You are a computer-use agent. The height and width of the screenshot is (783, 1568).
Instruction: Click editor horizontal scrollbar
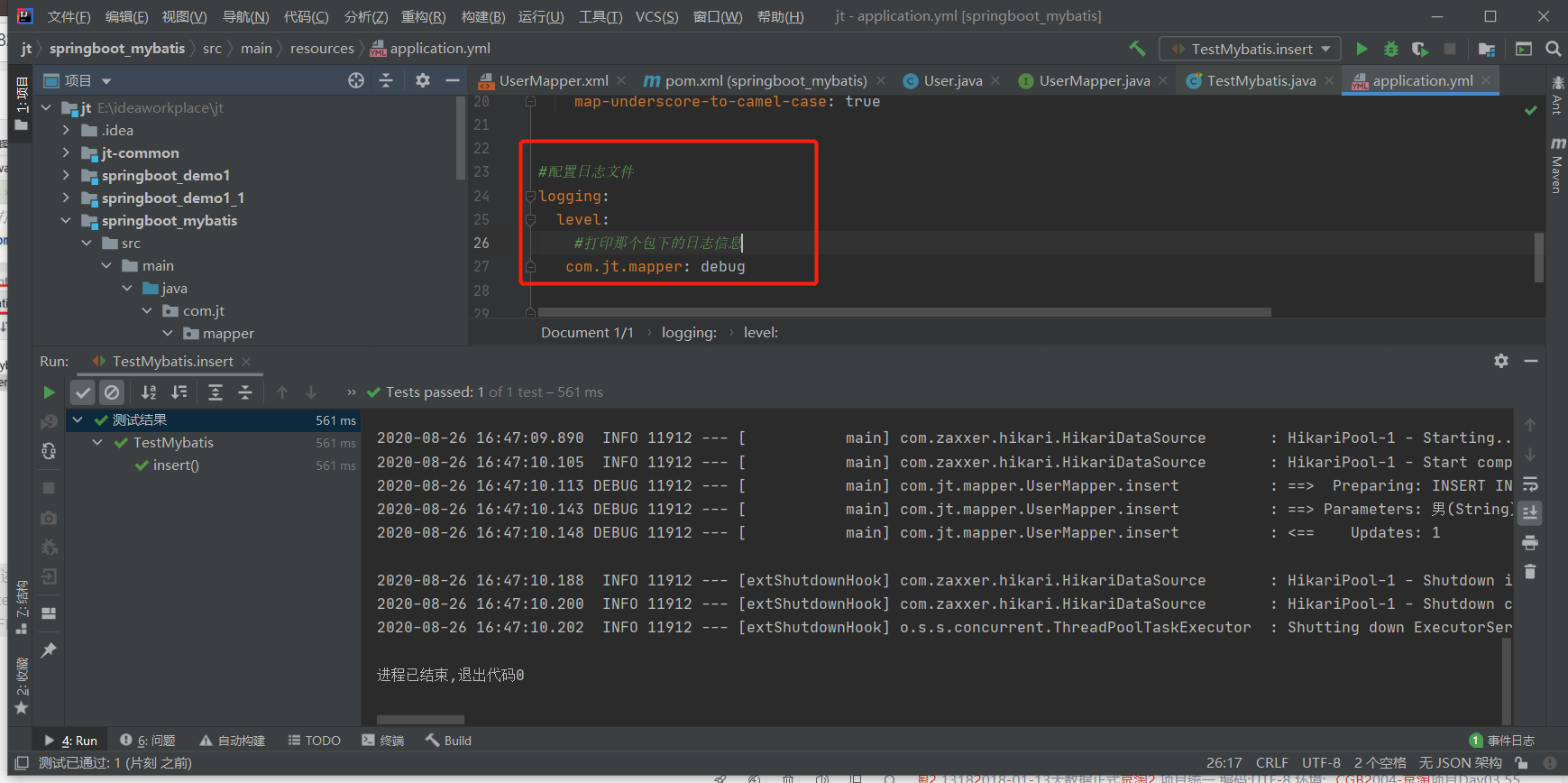coord(904,312)
